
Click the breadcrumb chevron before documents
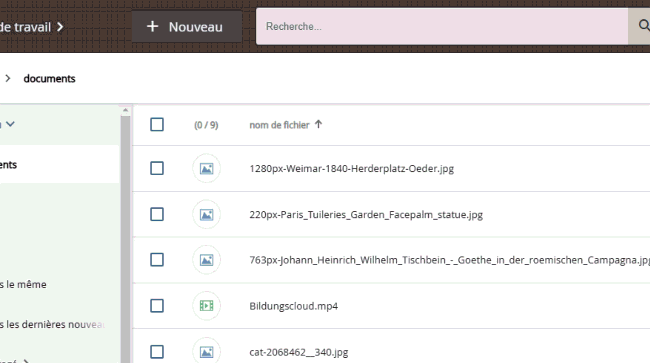(x=7, y=78)
